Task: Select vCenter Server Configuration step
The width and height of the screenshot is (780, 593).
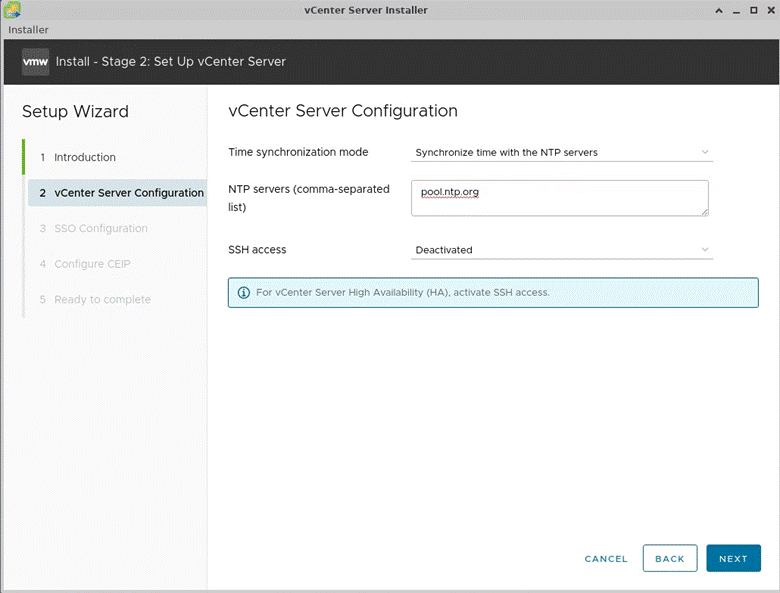Action: (117, 193)
